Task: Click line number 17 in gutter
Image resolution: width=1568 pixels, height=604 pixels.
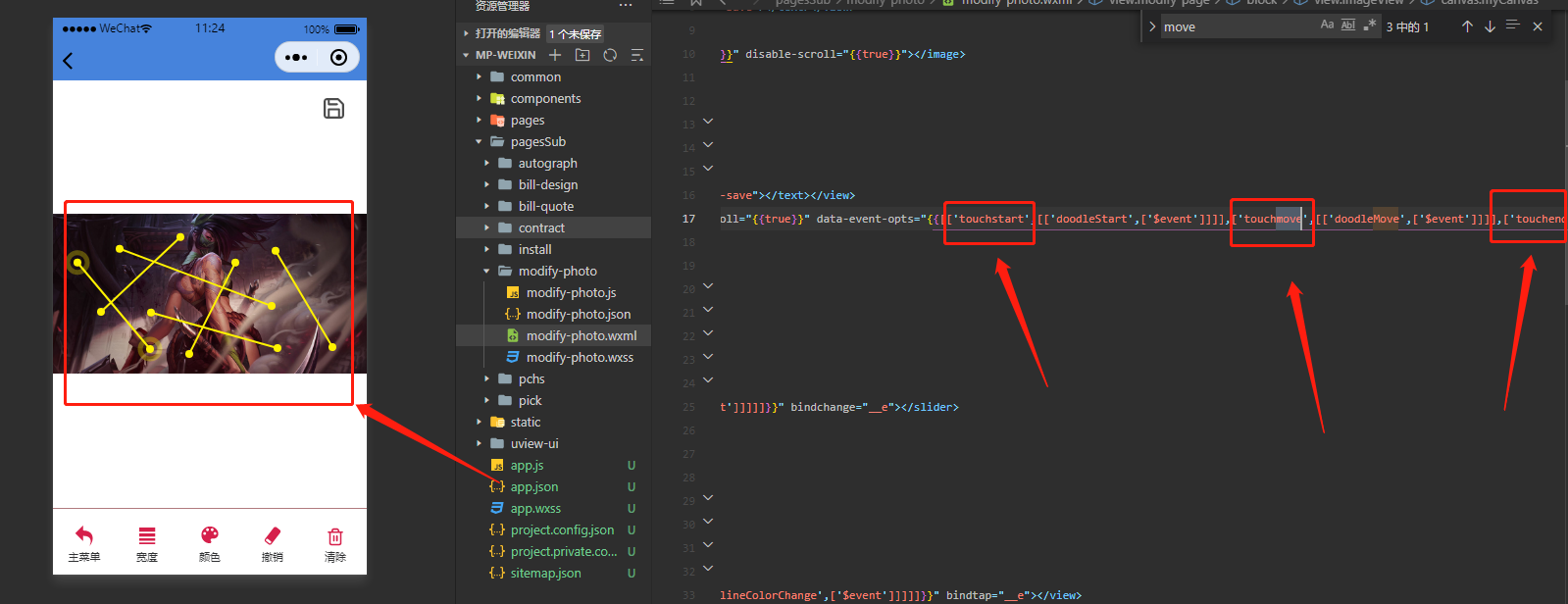Action: tap(688, 219)
